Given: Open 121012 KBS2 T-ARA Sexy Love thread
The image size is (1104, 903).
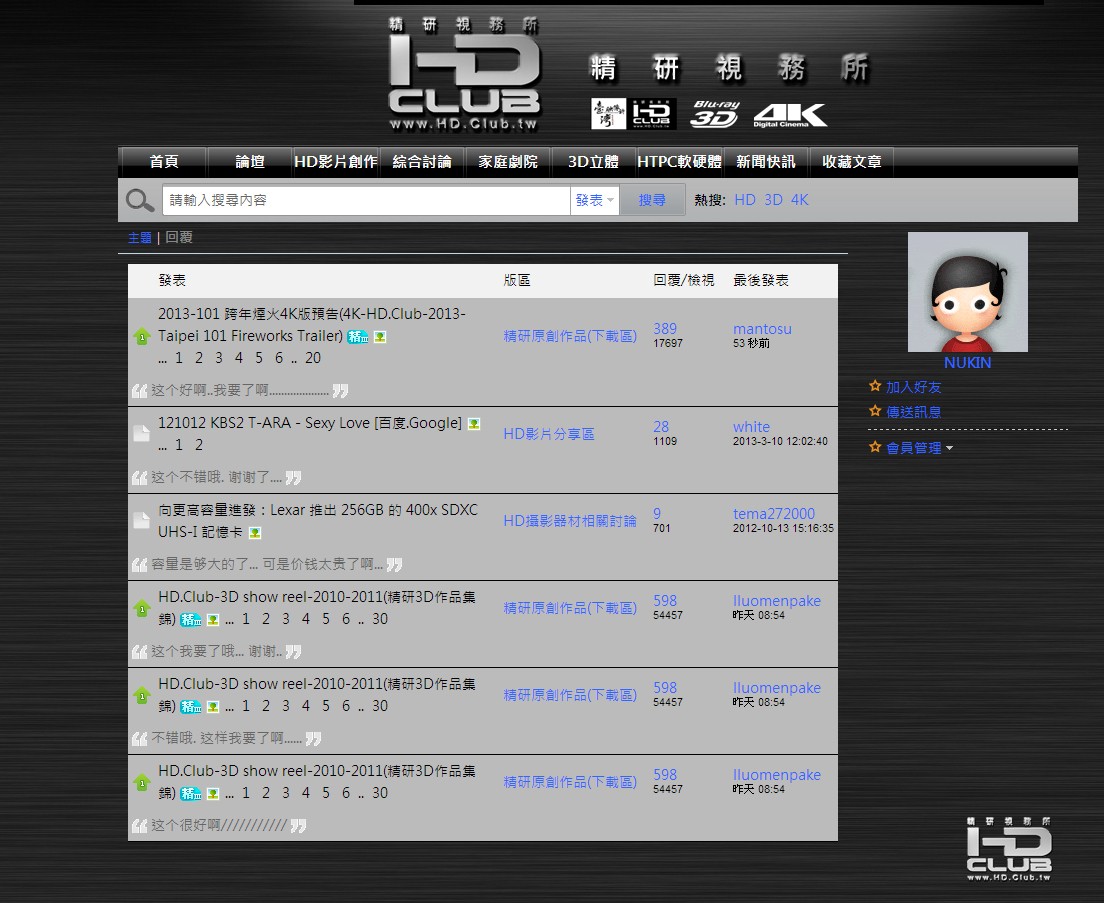Looking at the screenshot, I should pos(310,423).
